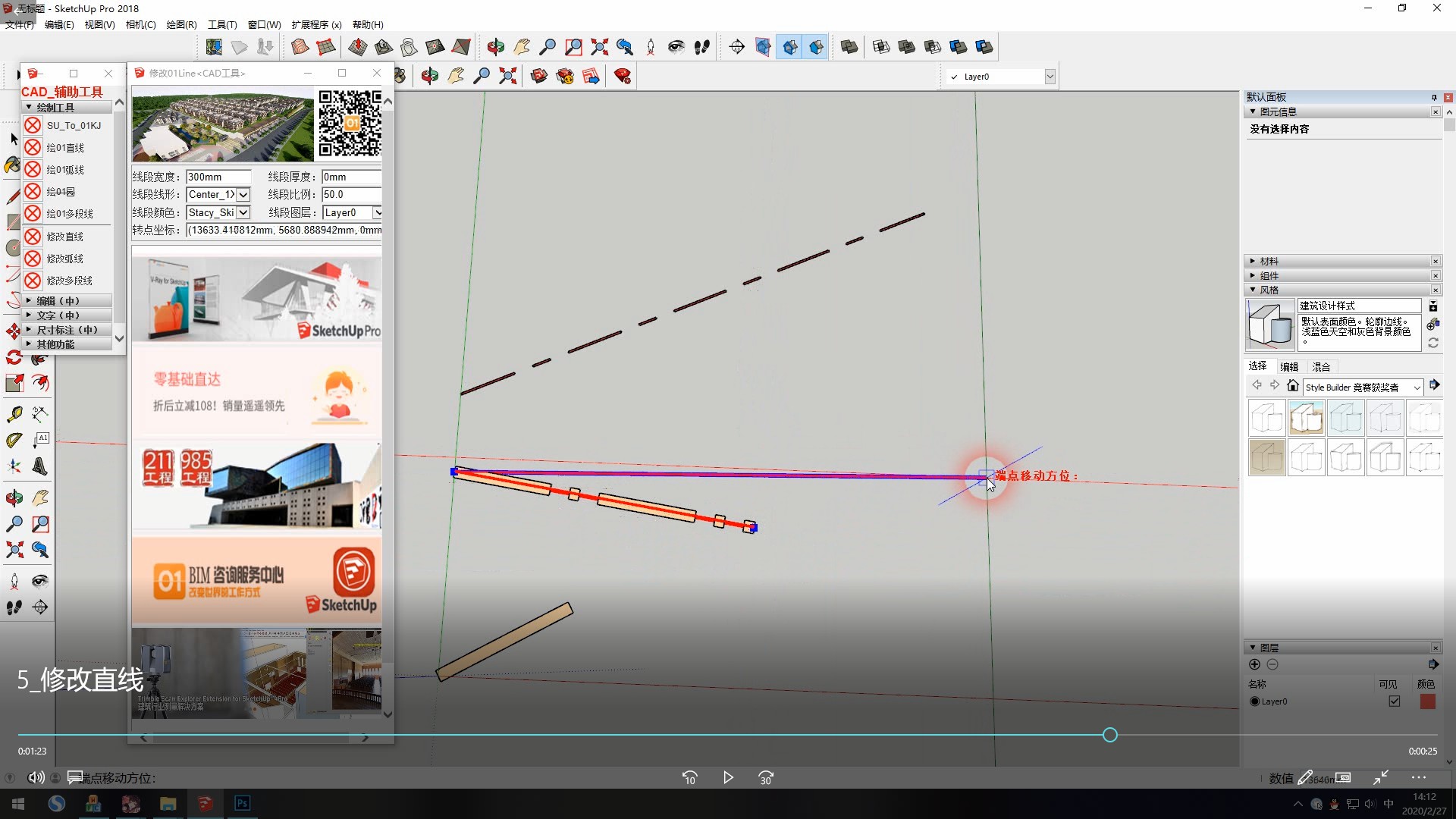This screenshot has height=819, width=1456.
Task: Open the 线段图层 Layer0 dropdown
Action: coord(377,213)
